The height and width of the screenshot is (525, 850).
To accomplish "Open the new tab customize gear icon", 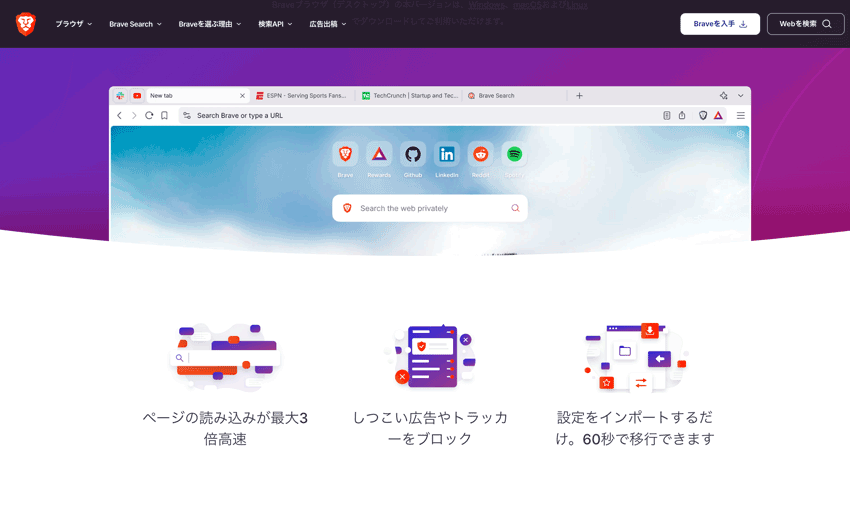I will 740,135.
